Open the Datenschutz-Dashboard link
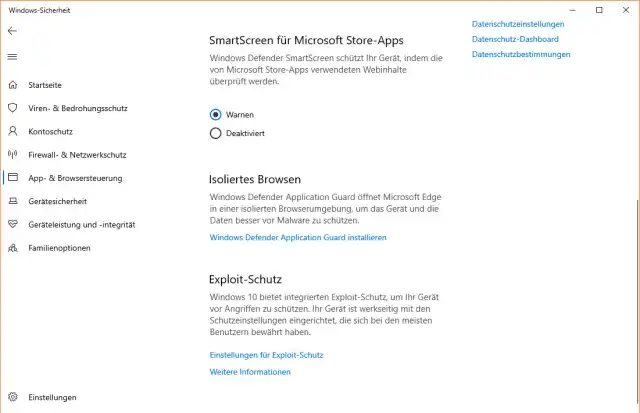 coord(514,39)
